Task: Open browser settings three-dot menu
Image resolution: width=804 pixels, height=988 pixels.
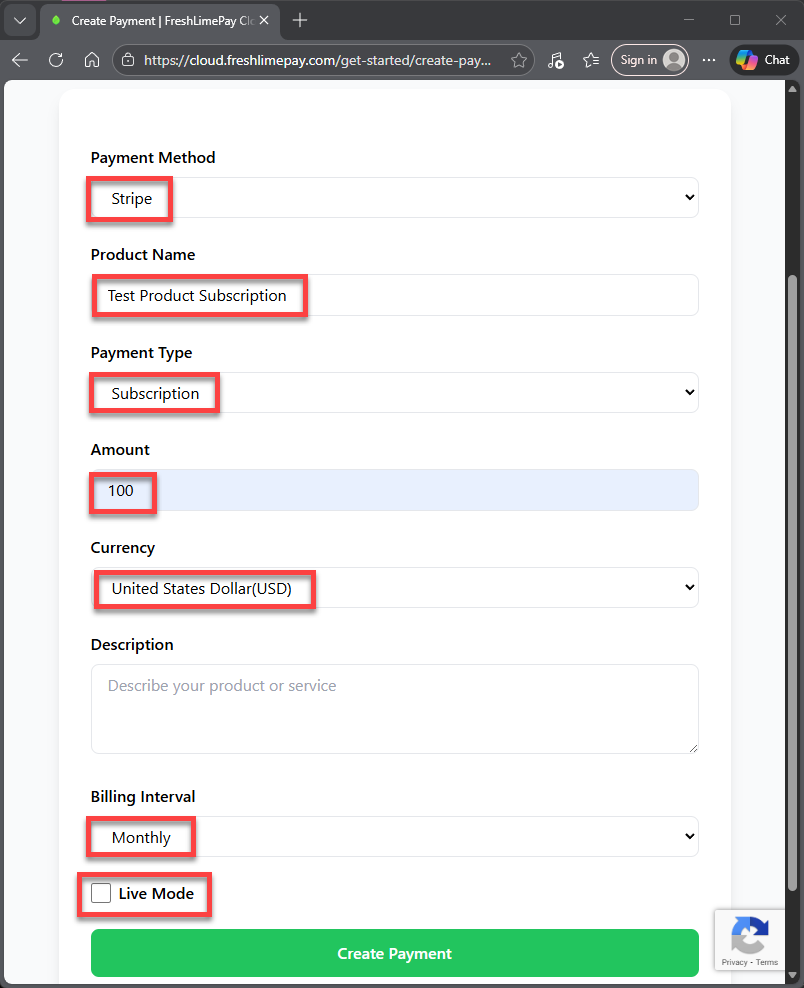Action: point(709,60)
